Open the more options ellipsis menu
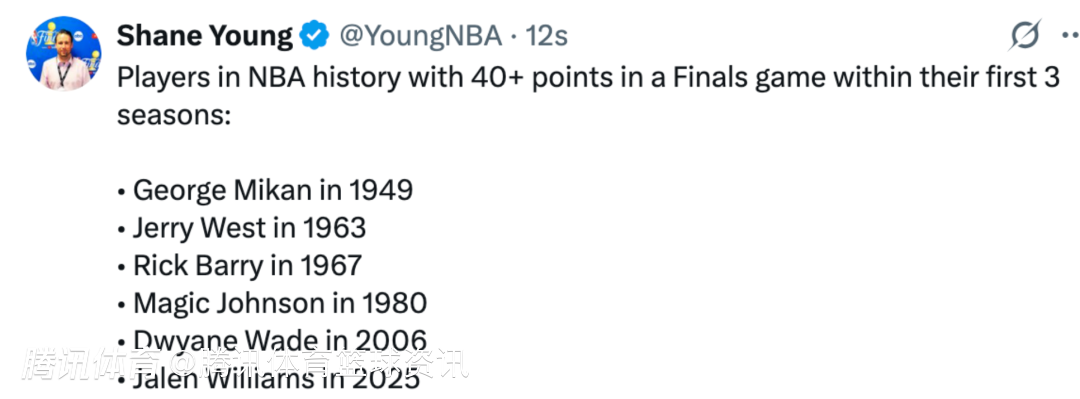The image size is (1080, 399). (1070, 37)
